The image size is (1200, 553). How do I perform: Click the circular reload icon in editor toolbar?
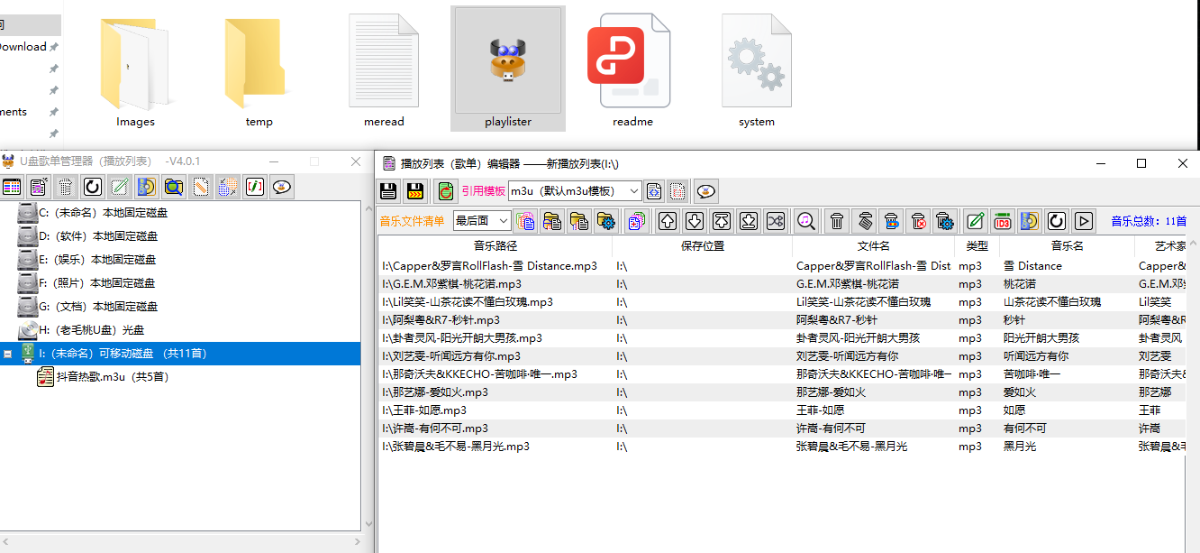click(1056, 220)
